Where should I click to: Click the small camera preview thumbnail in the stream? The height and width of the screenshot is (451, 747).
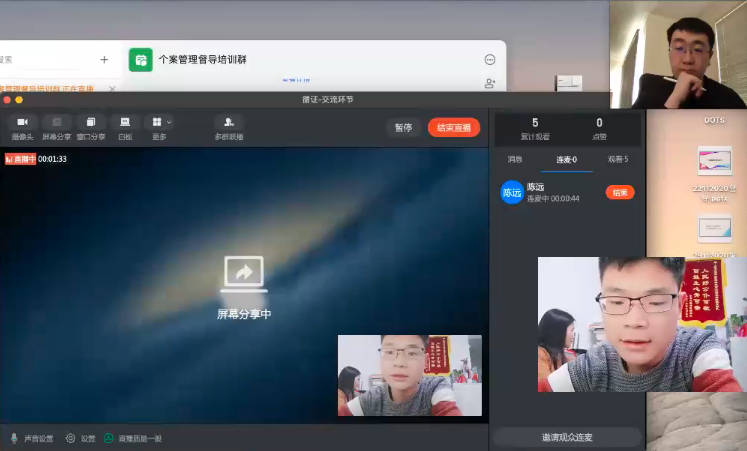(410, 375)
